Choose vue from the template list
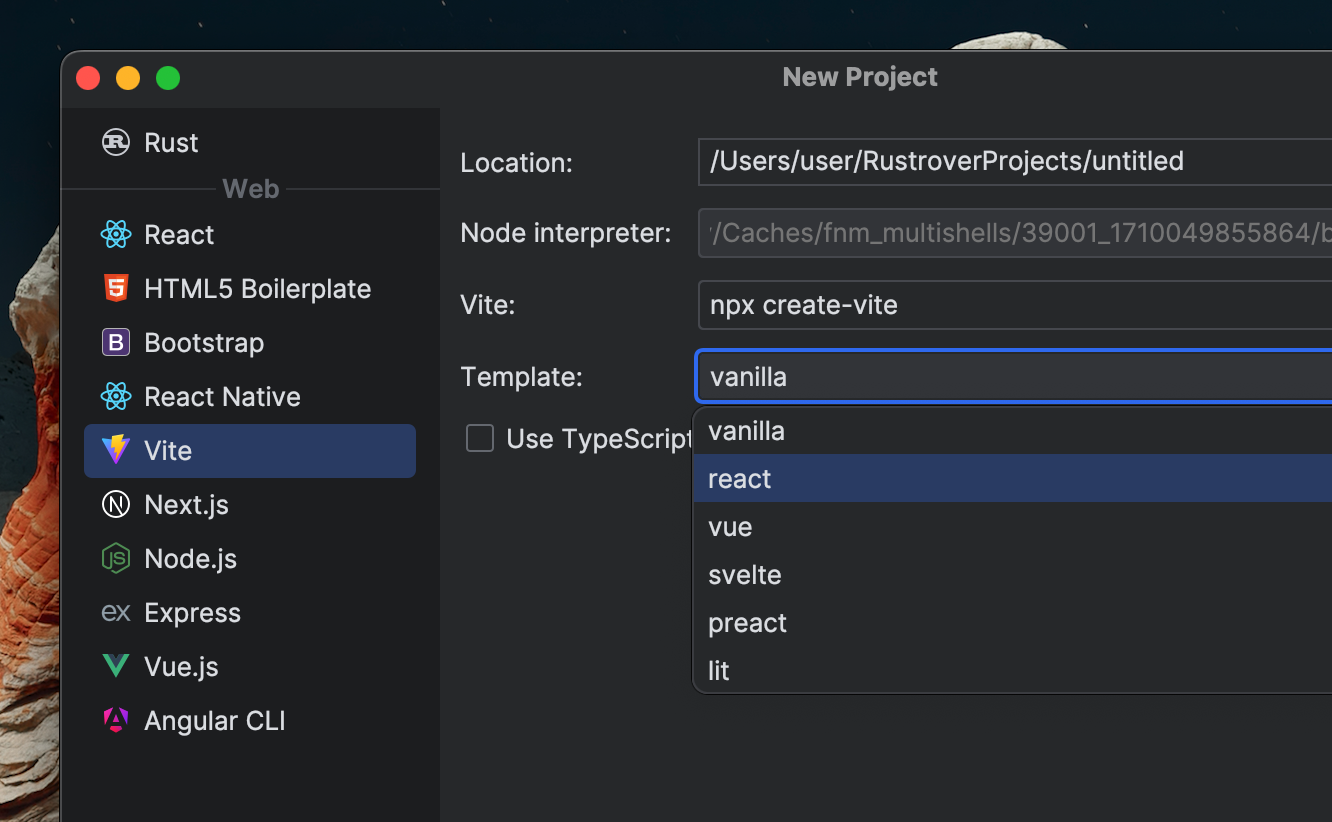The width and height of the screenshot is (1332, 822). coord(1013,527)
